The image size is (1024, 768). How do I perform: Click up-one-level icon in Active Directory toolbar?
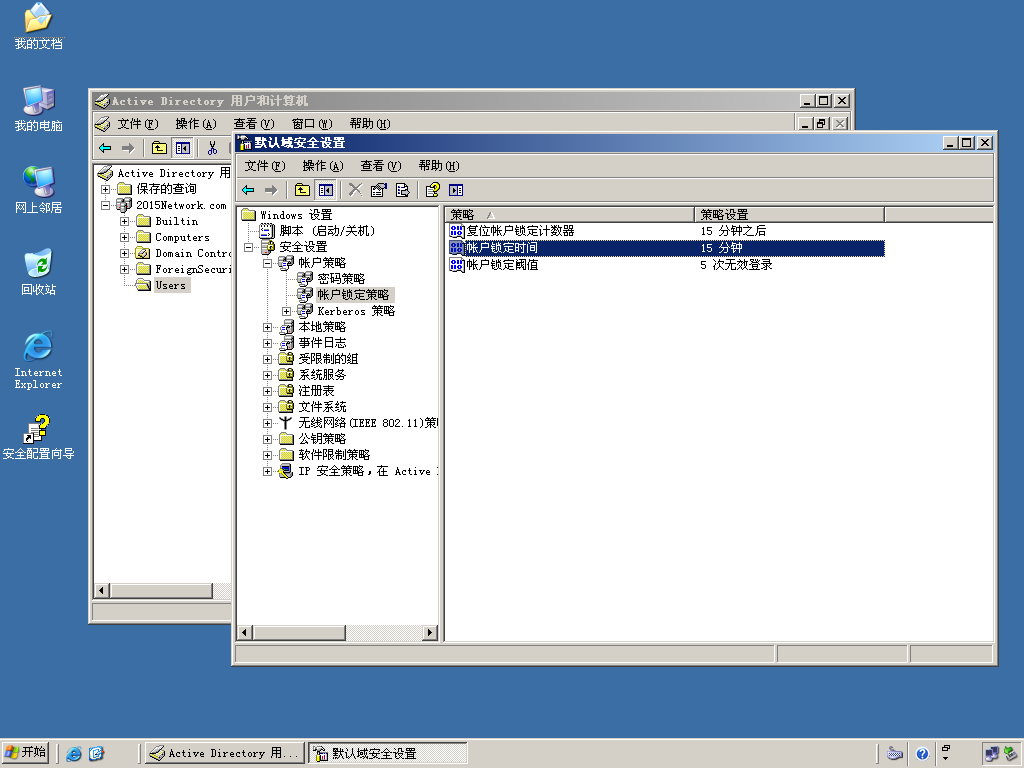tap(159, 148)
